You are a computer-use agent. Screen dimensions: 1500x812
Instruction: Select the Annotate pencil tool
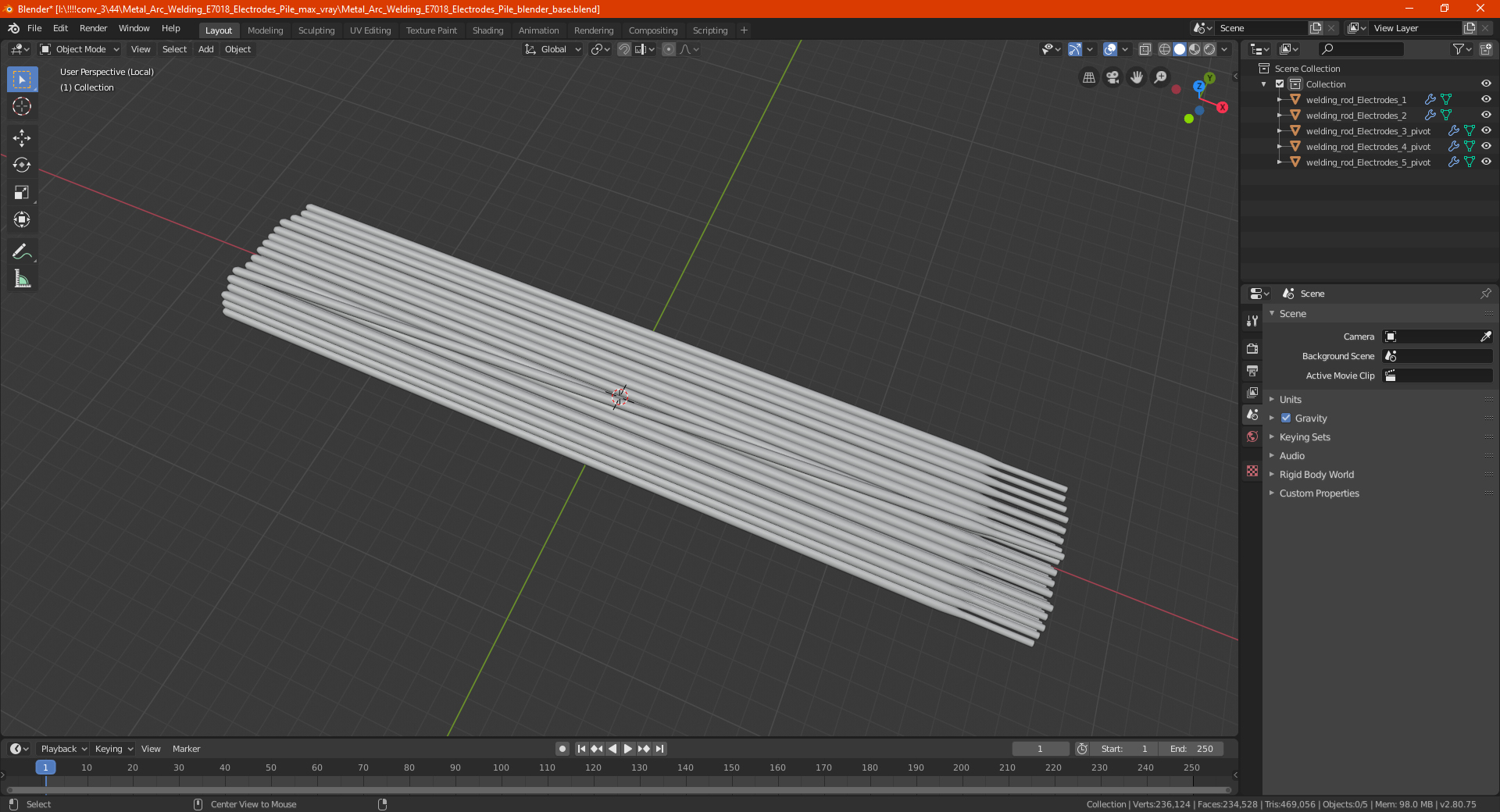[x=22, y=251]
